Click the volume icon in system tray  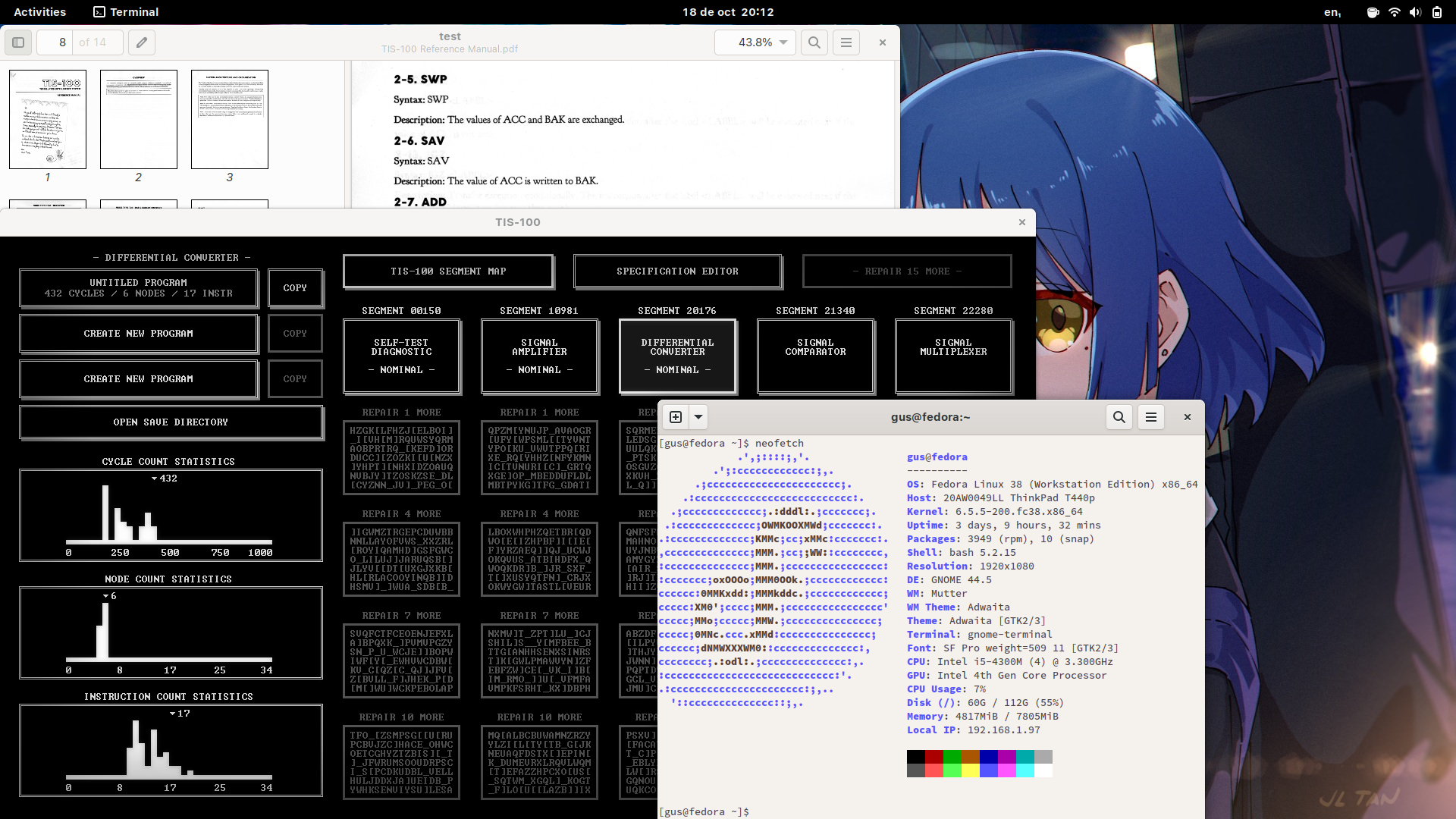[x=1415, y=12]
